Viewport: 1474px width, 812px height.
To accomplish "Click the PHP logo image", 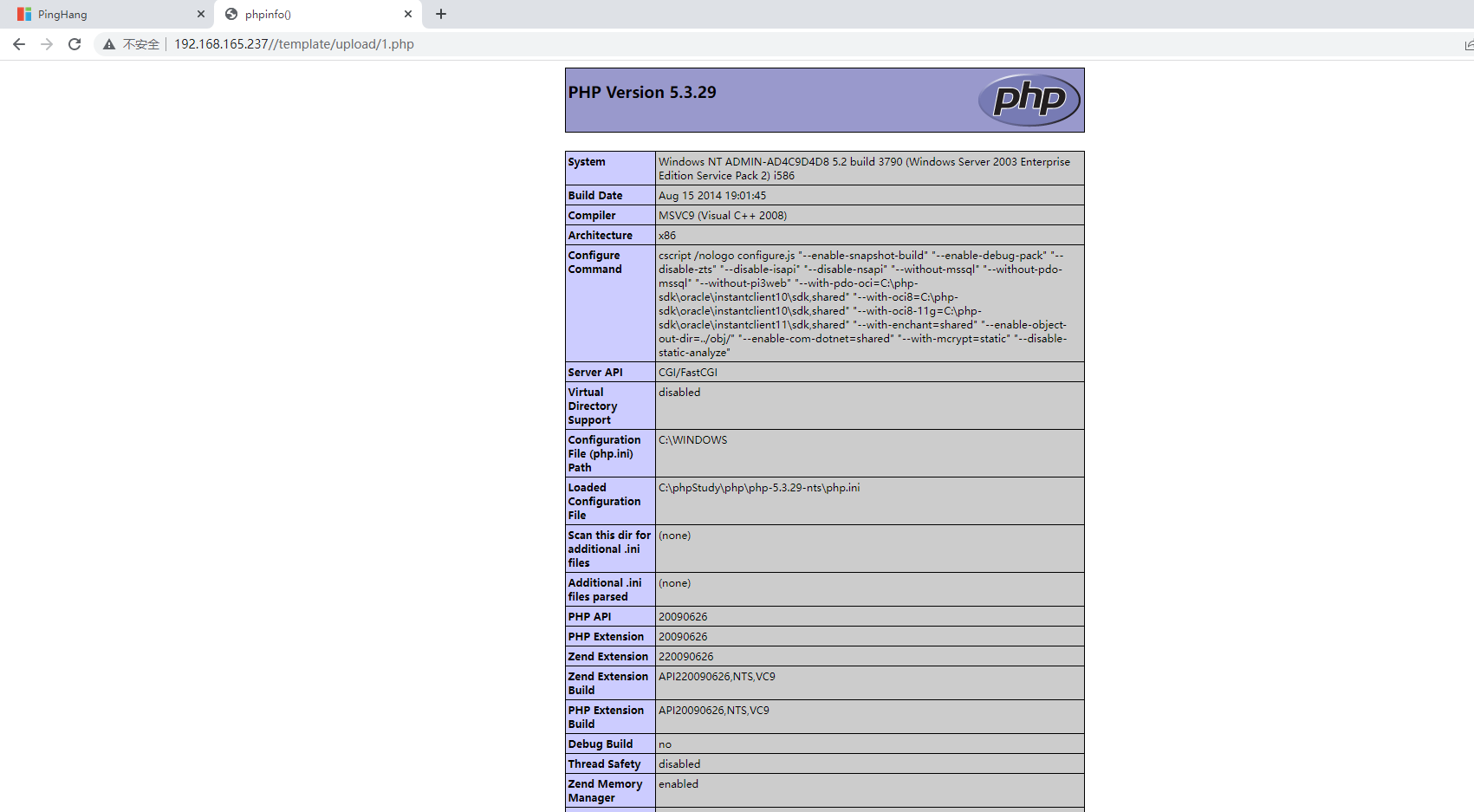I will (1029, 100).
